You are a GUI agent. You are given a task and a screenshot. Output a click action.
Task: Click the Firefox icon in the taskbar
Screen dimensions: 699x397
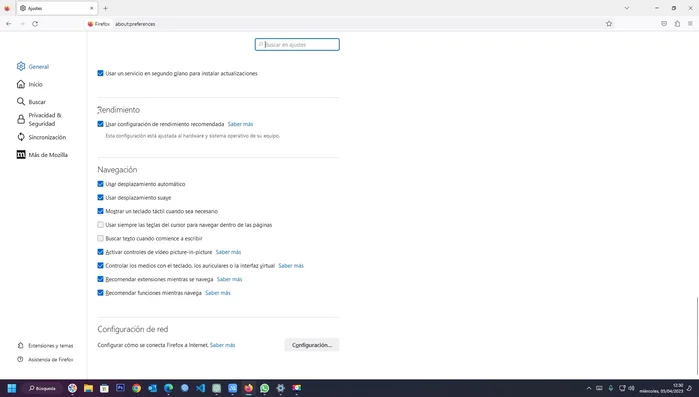[x=248, y=388]
